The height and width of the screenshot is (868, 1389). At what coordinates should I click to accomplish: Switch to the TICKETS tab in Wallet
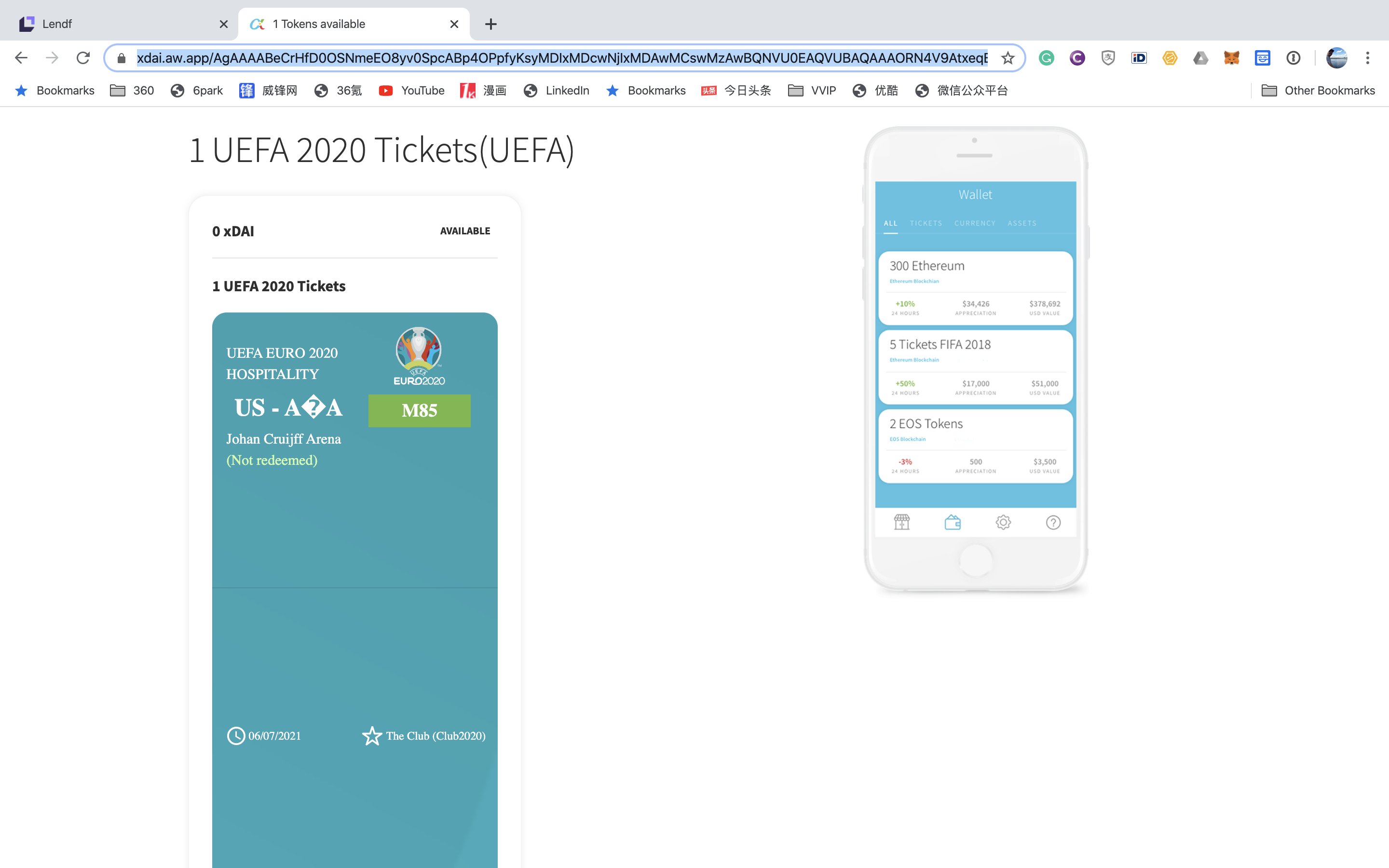tap(925, 223)
